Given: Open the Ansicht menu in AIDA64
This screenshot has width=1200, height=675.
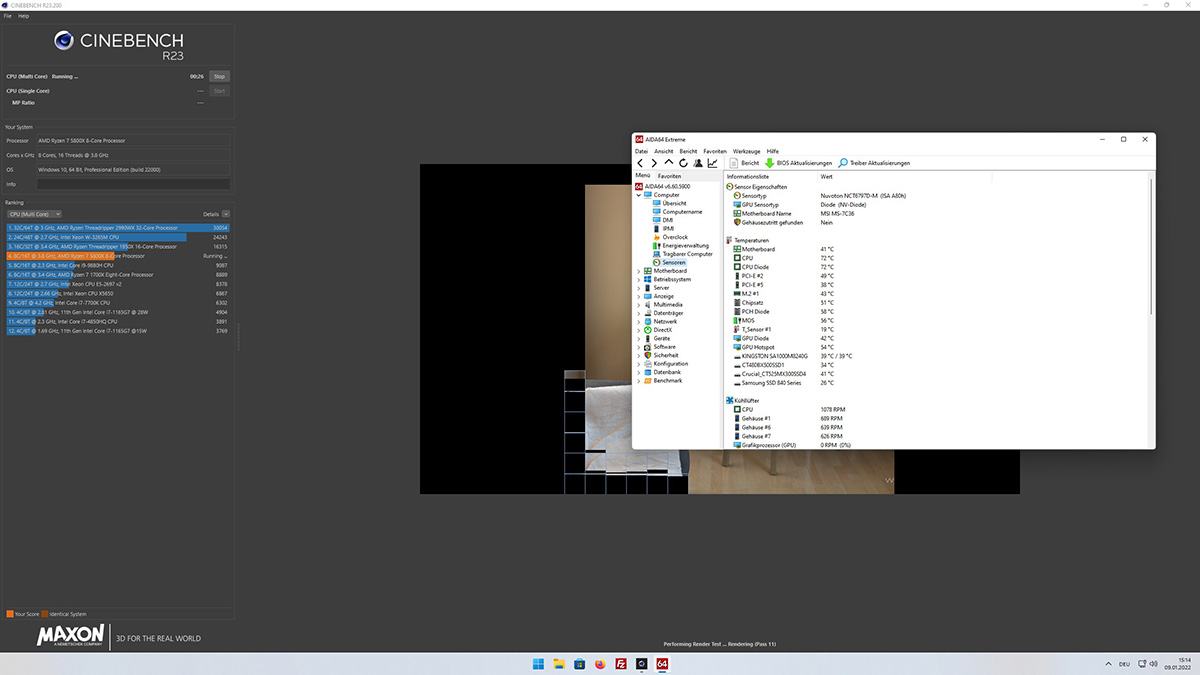Looking at the screenshot, I should pyautogui.click(x=664, y=151).
